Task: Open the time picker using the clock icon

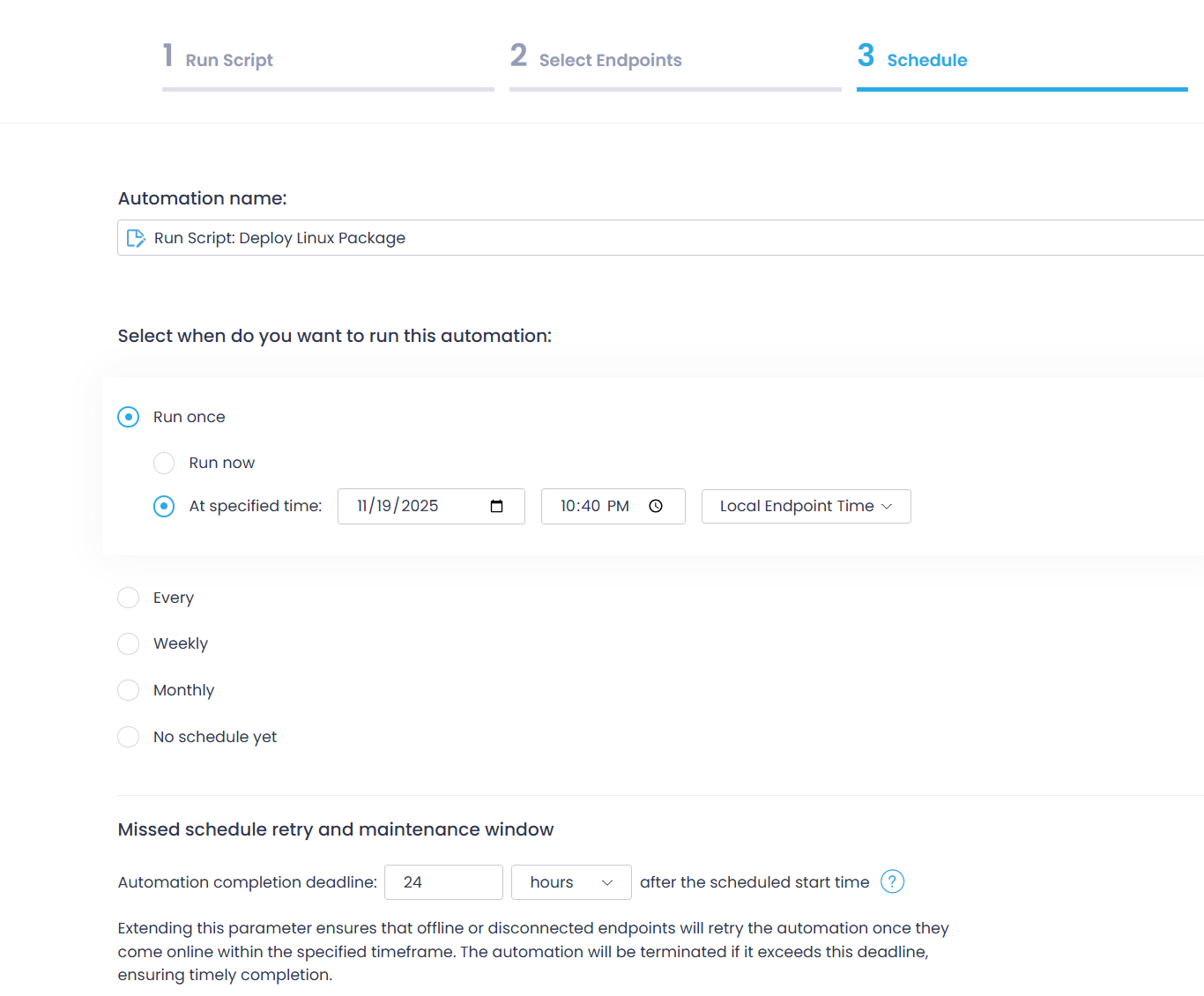Action: tap(655, 506)
